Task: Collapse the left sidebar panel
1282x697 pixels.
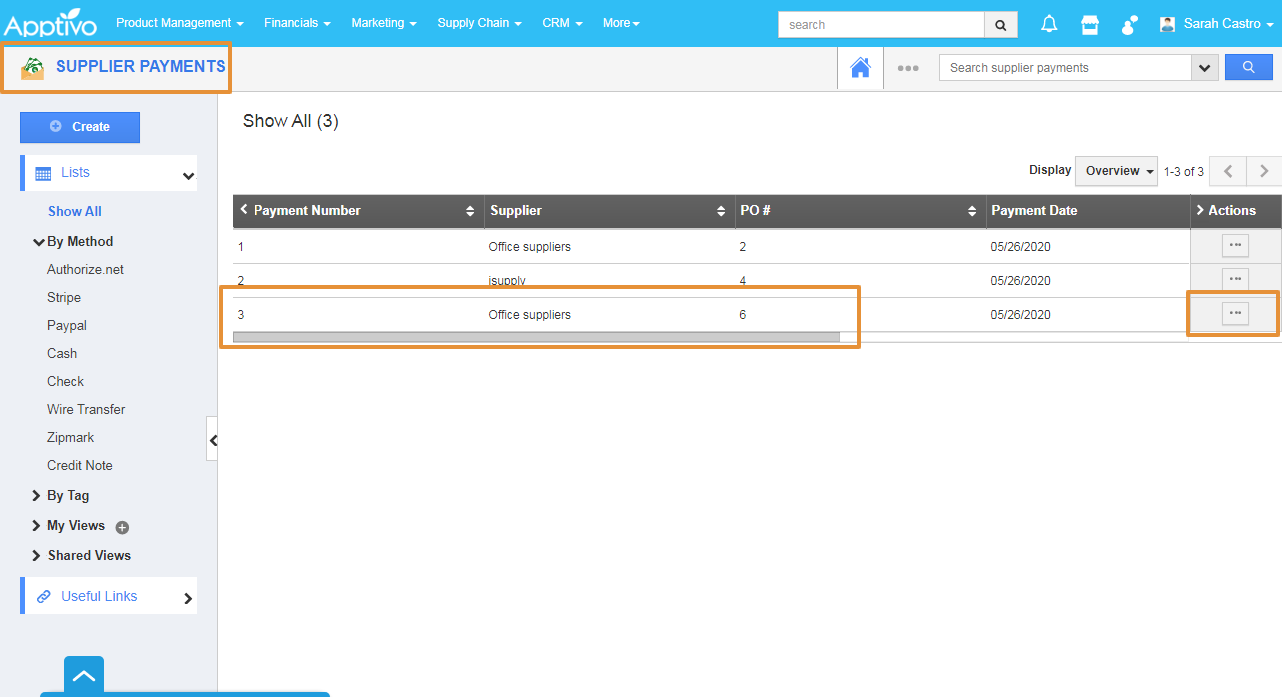Action: (212, 439)
